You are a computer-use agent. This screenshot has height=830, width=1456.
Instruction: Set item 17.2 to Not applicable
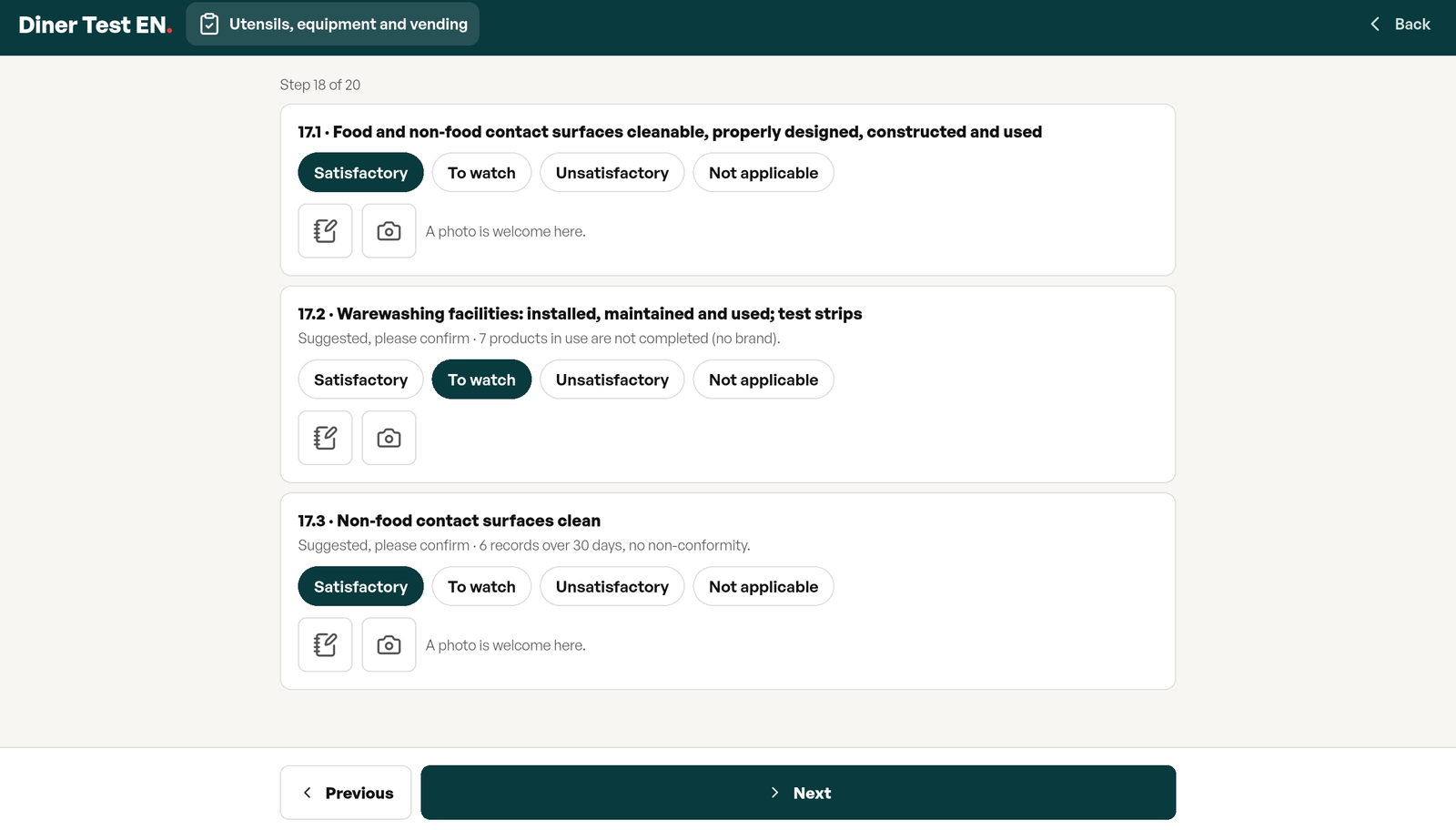(763, 380)
